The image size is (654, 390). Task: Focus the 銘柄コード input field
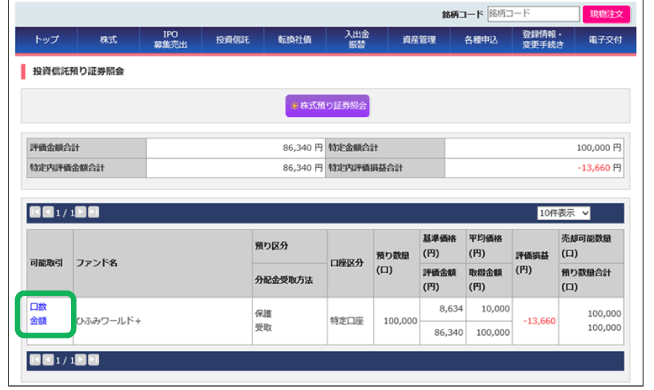533,14
